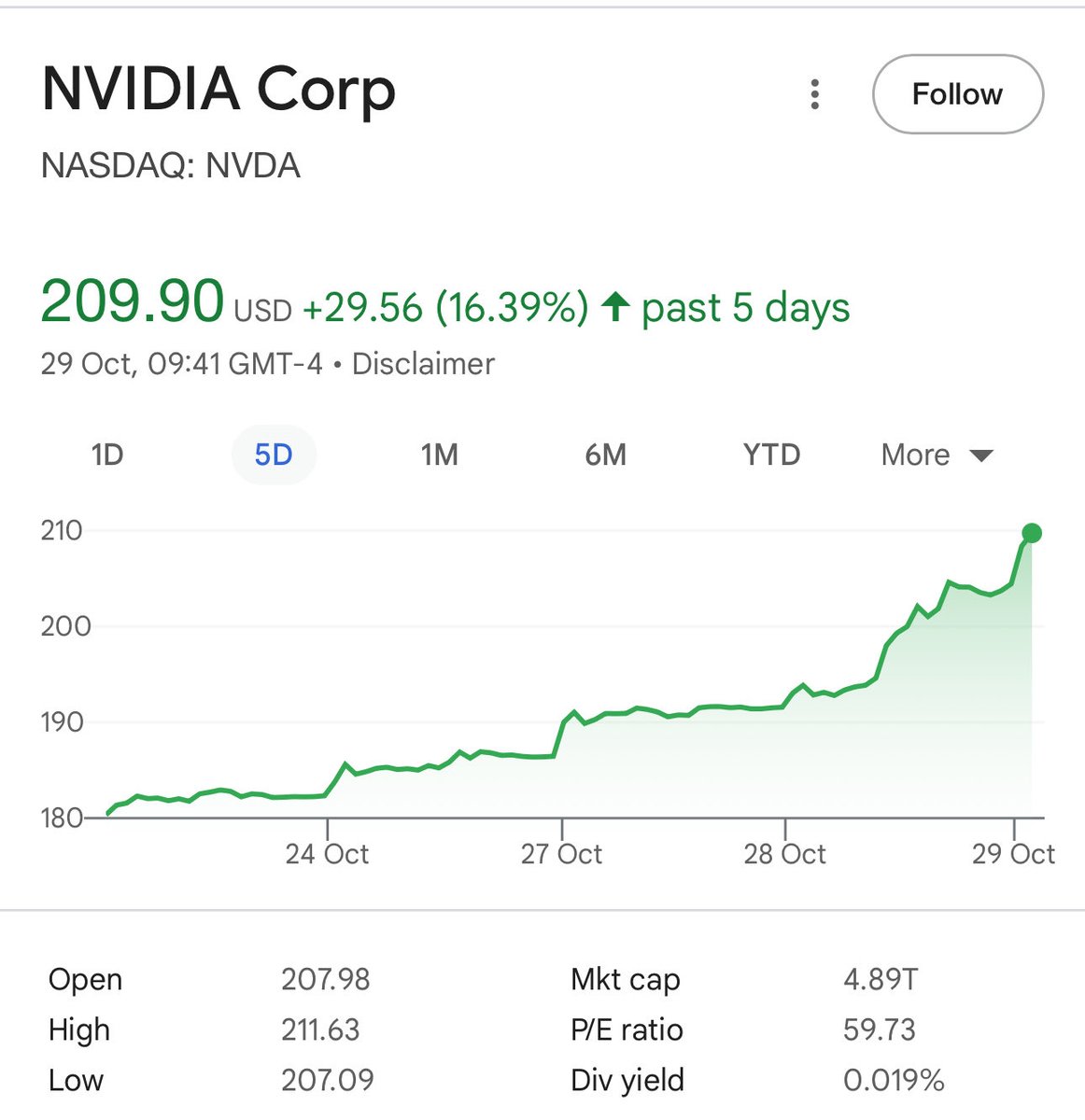Open the Disclaimer link
This screenshot has height=1120, width=1085.
[x=423, y=363]
